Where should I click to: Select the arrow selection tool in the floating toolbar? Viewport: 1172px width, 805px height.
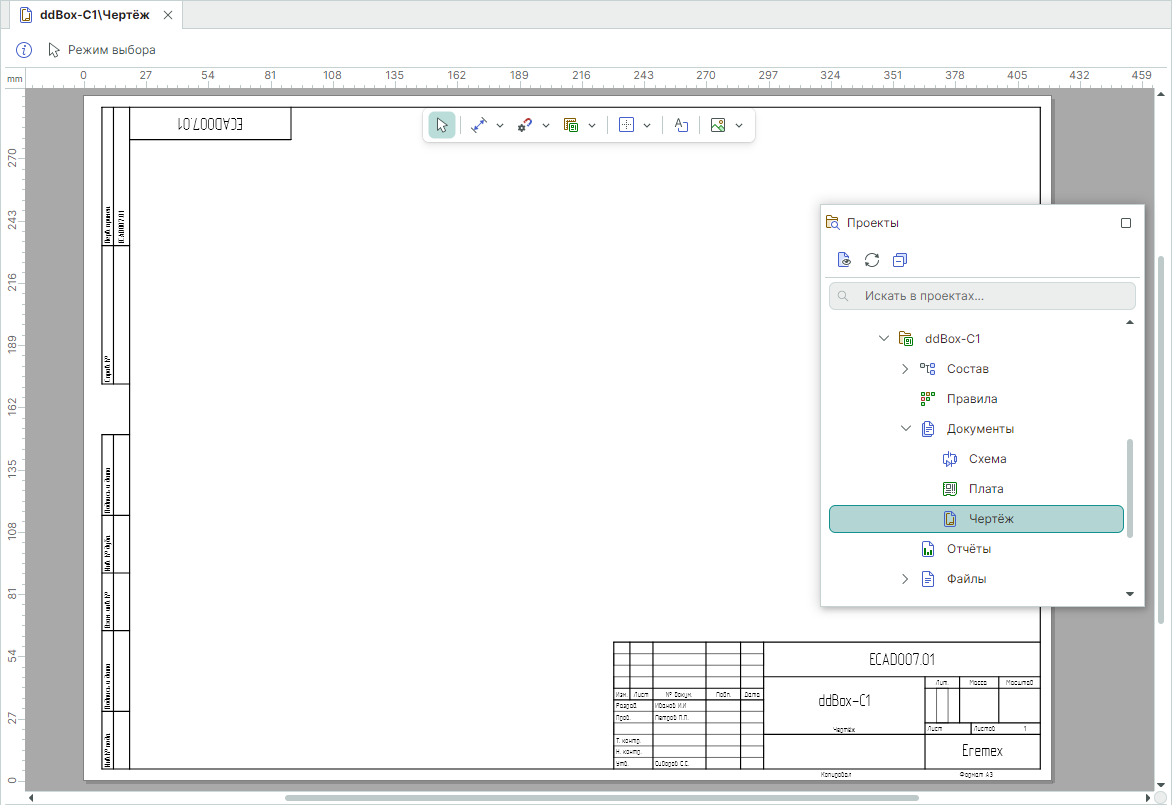pyautogui.click(x=442, y=125)
